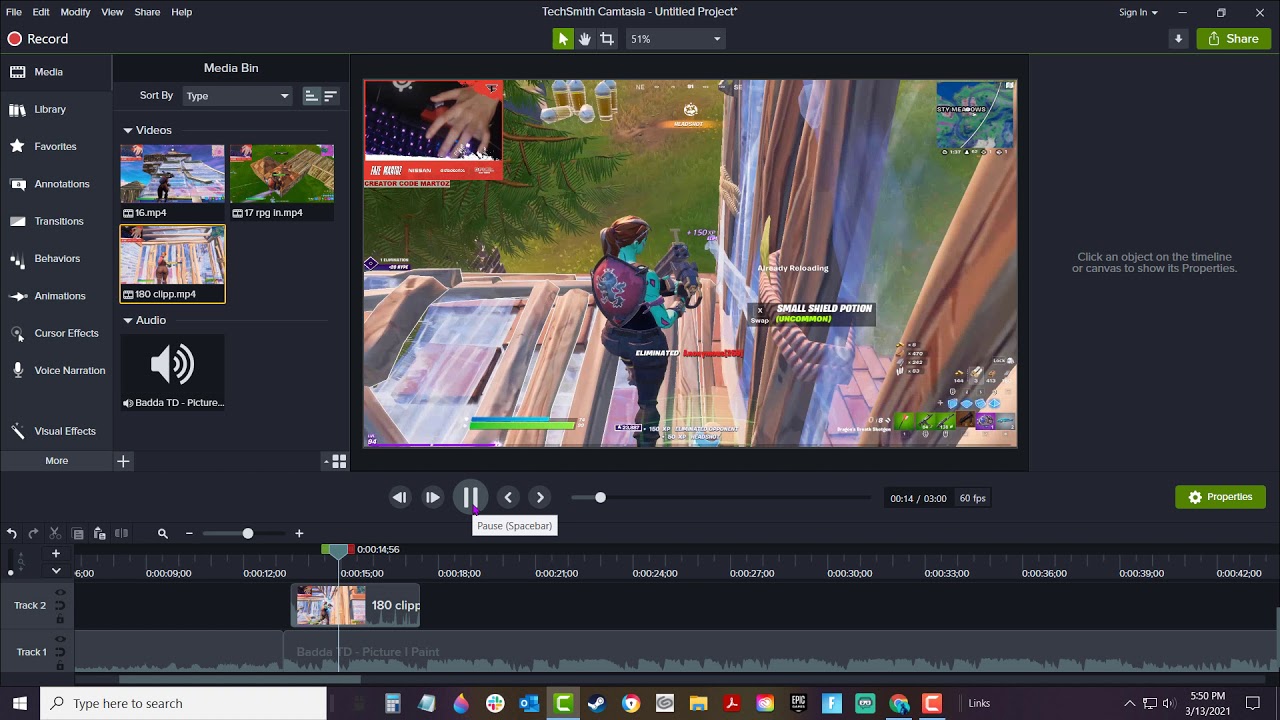Collapse tracks with chevron under add track

coord(56,571)
